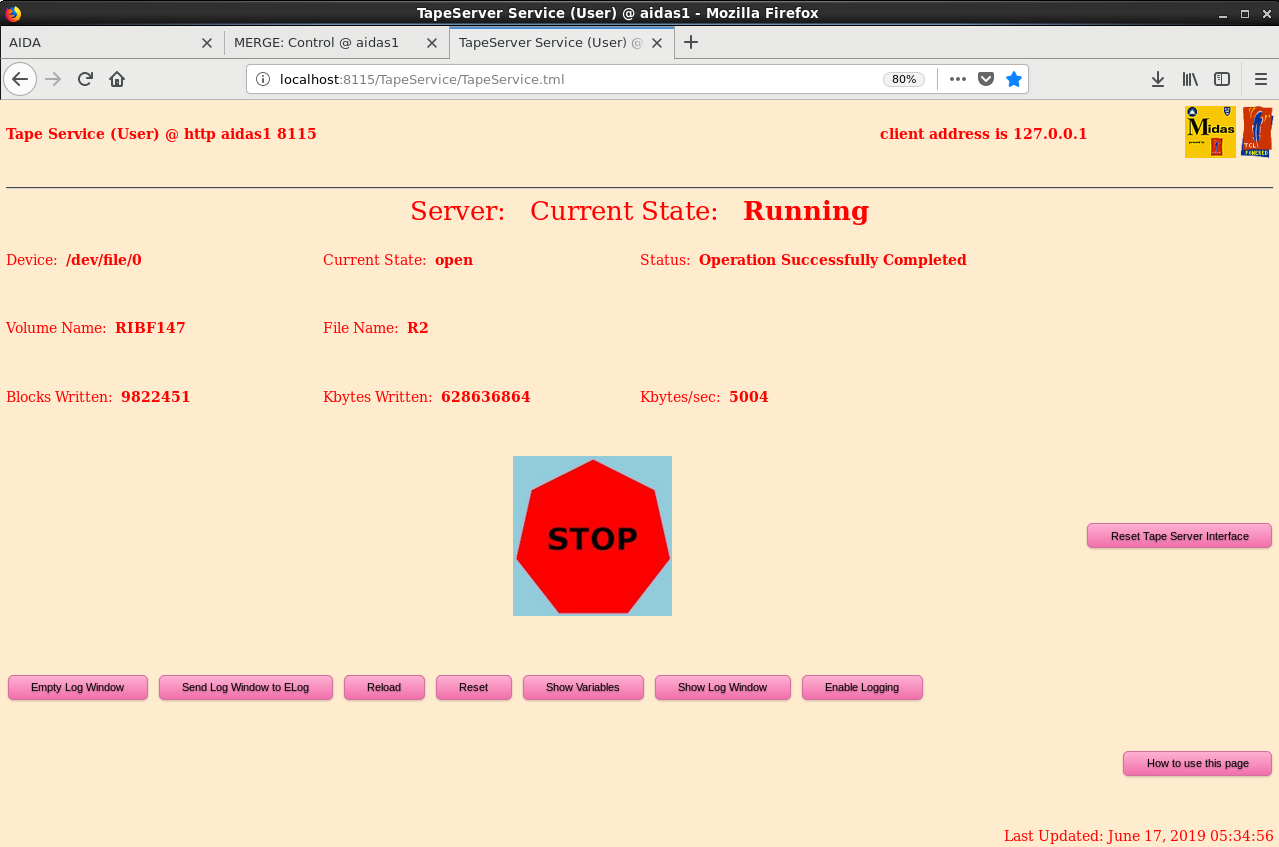Click Firefox icon in the title bar

click(13, 13)
